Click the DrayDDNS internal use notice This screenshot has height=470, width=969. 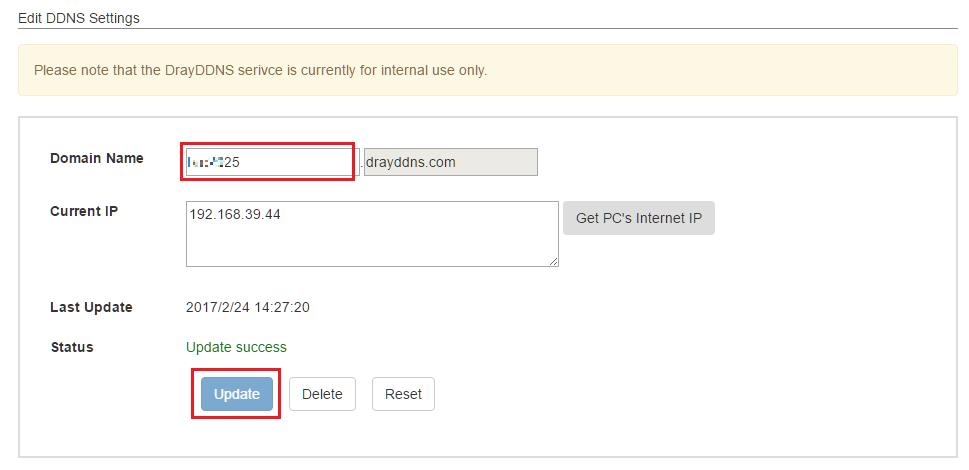[x=260, y=71]
